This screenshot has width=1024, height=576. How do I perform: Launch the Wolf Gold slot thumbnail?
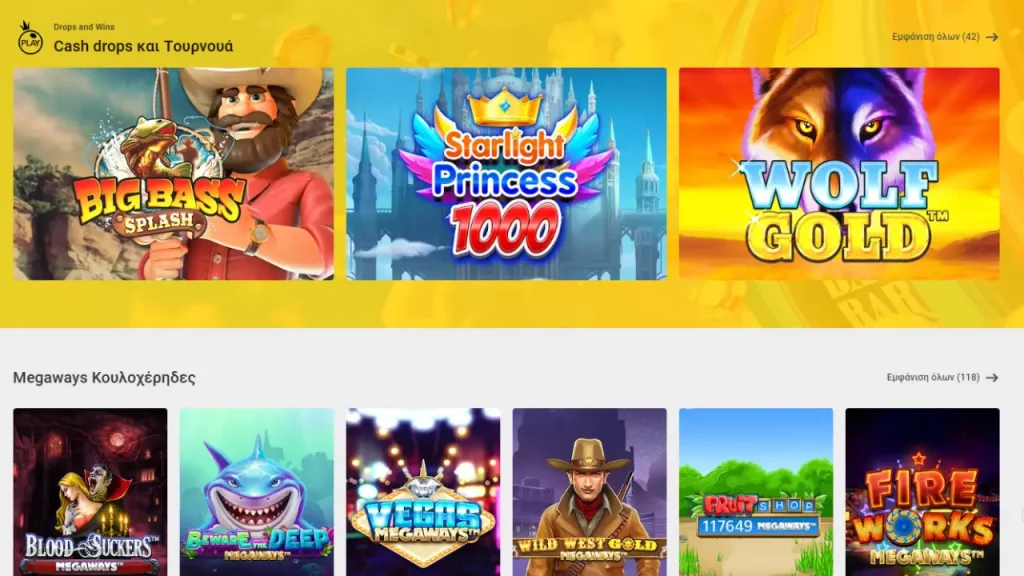(x=839, y=174)
